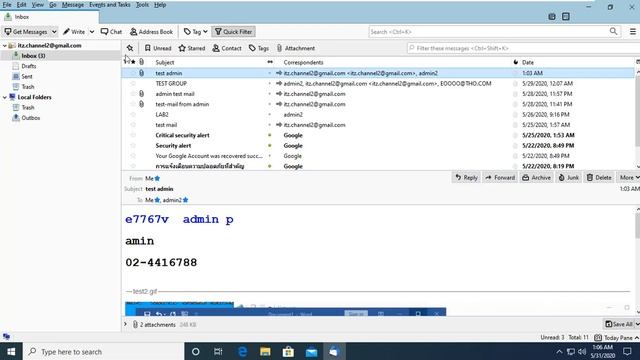Mark the Security alert message as read

269,146
